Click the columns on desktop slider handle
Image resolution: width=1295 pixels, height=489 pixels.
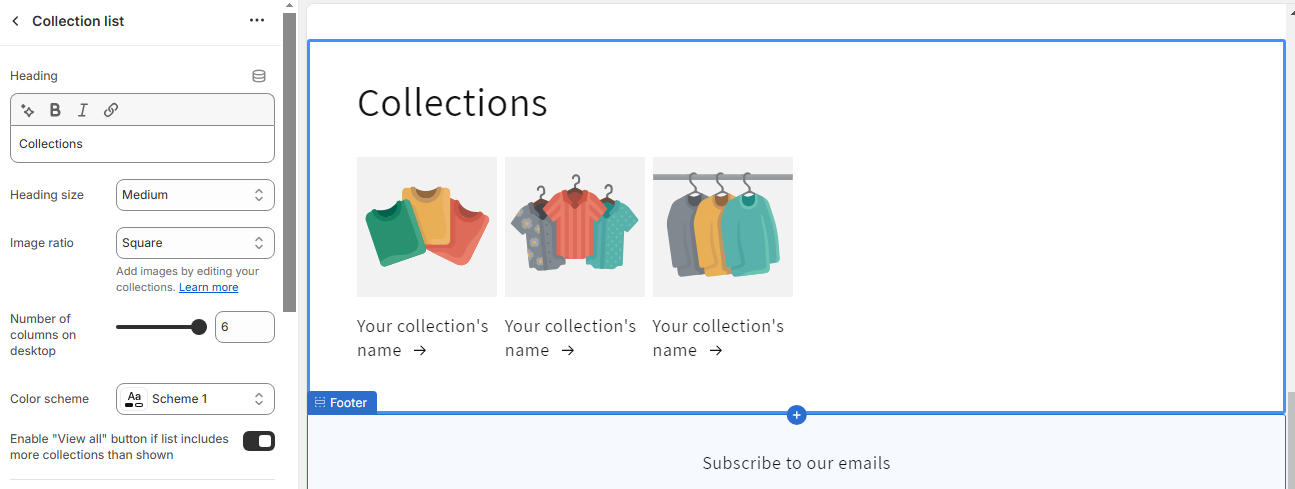(198, 327)
